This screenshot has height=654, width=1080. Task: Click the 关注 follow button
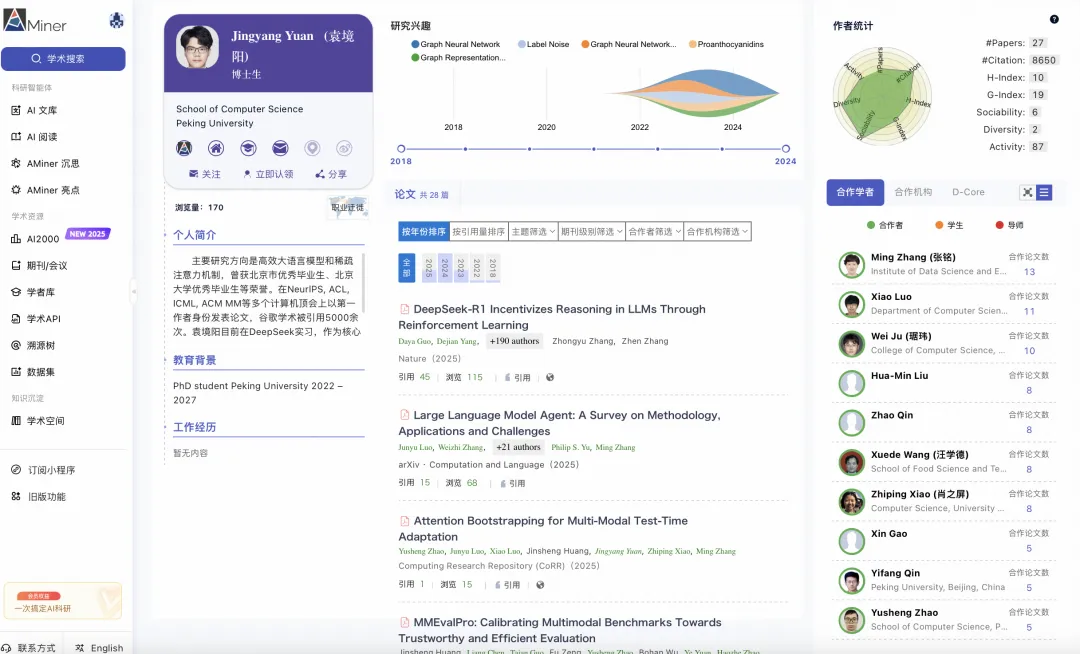point(204,173)
